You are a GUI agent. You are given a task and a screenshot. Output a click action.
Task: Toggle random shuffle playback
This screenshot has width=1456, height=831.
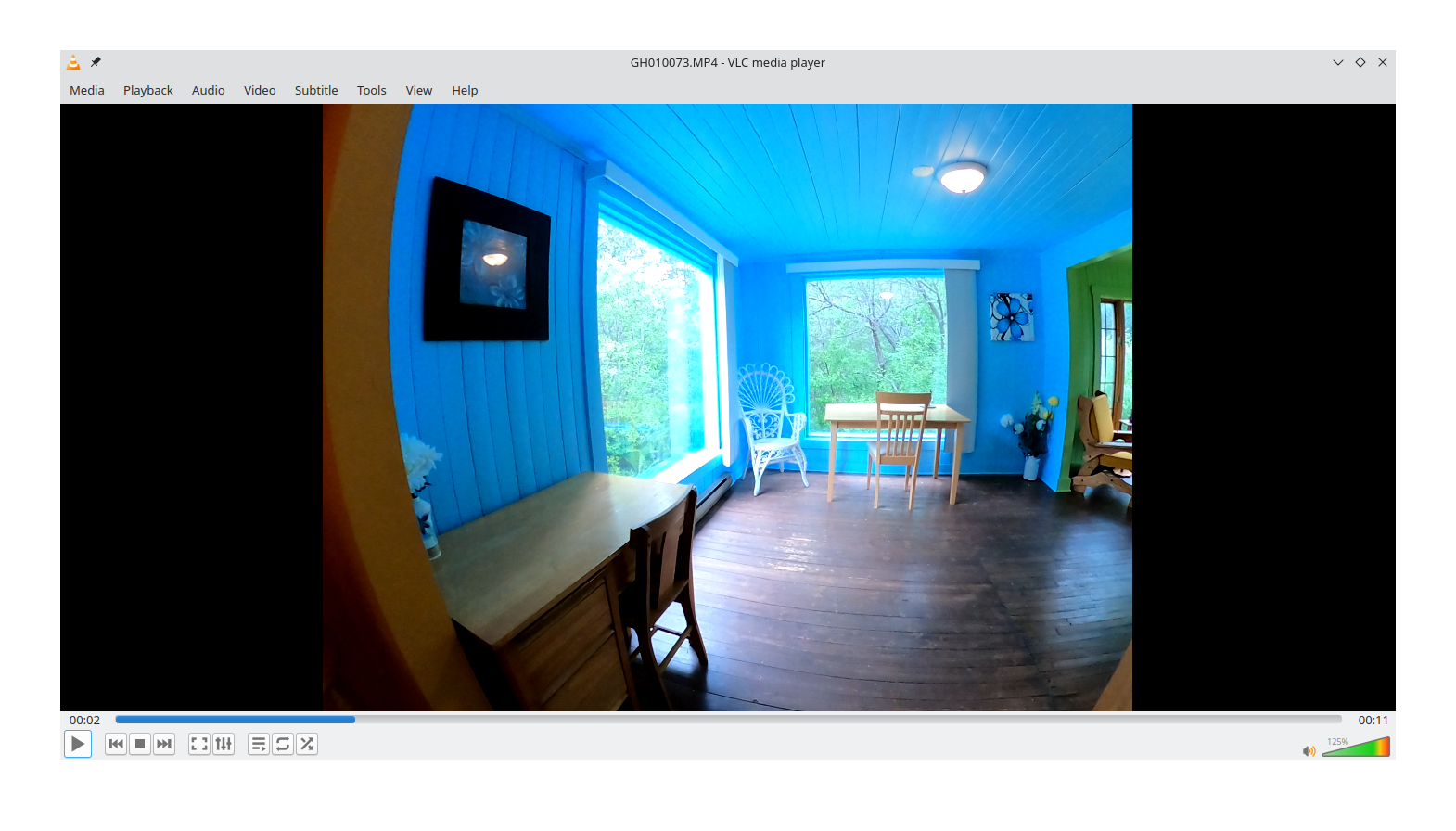point(307,744)
